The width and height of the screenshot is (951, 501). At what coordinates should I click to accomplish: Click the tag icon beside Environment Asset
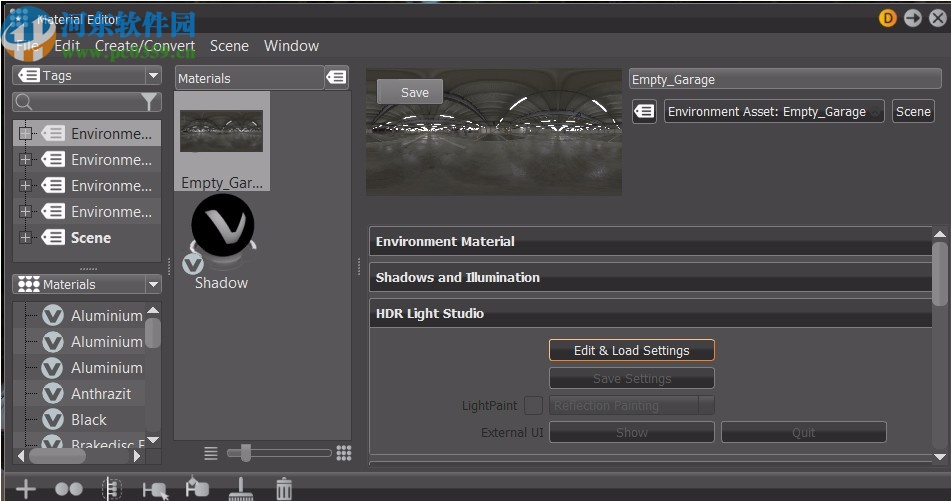644,112
